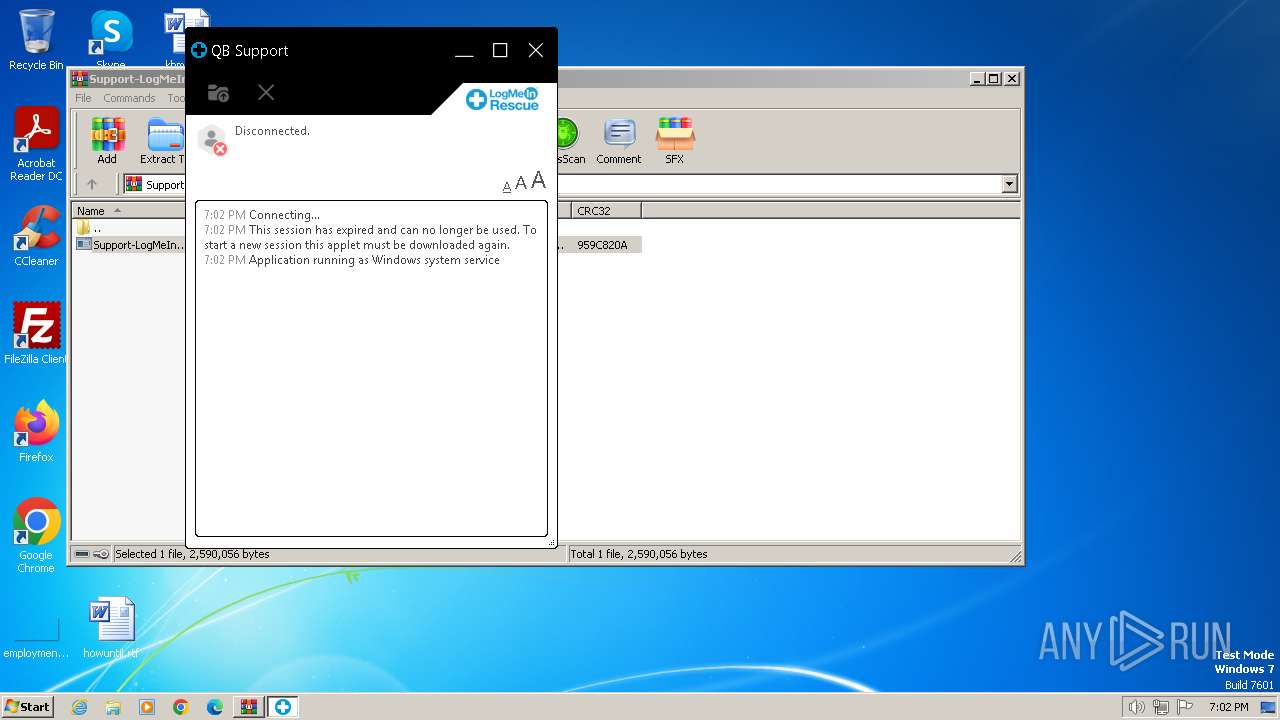Sort by the CRC32 column header
Screen dimensions: 1280x720
606,211
